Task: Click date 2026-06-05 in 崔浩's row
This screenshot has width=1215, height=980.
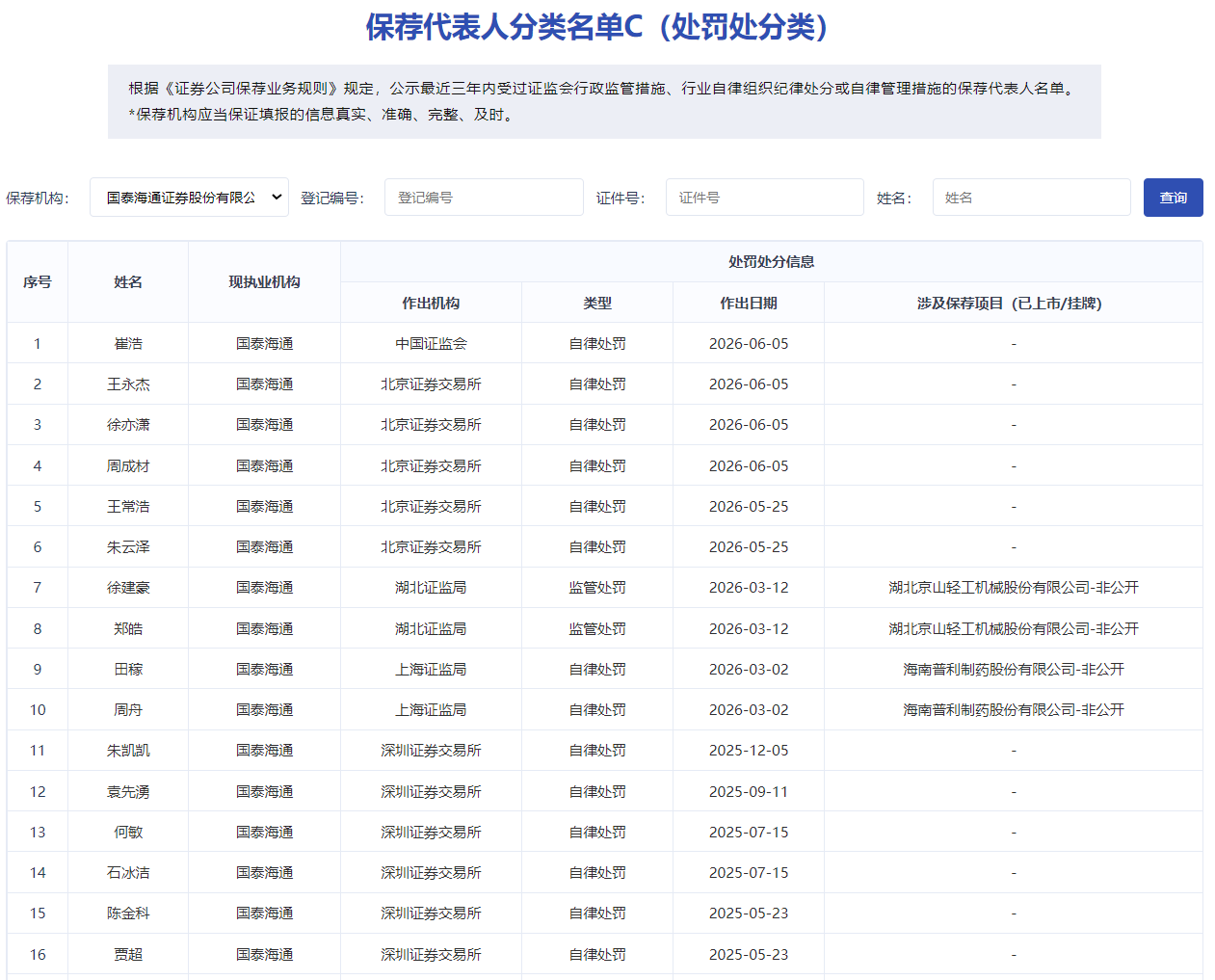Action: [x=749, y=343]
